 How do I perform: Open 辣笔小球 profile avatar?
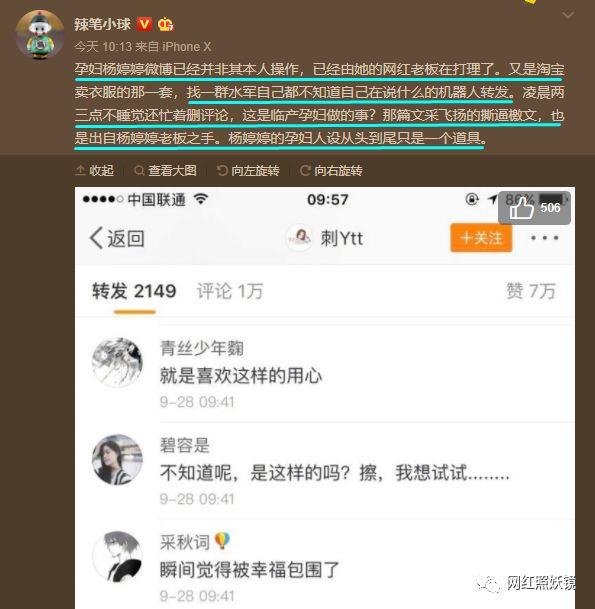coord(40,35)
